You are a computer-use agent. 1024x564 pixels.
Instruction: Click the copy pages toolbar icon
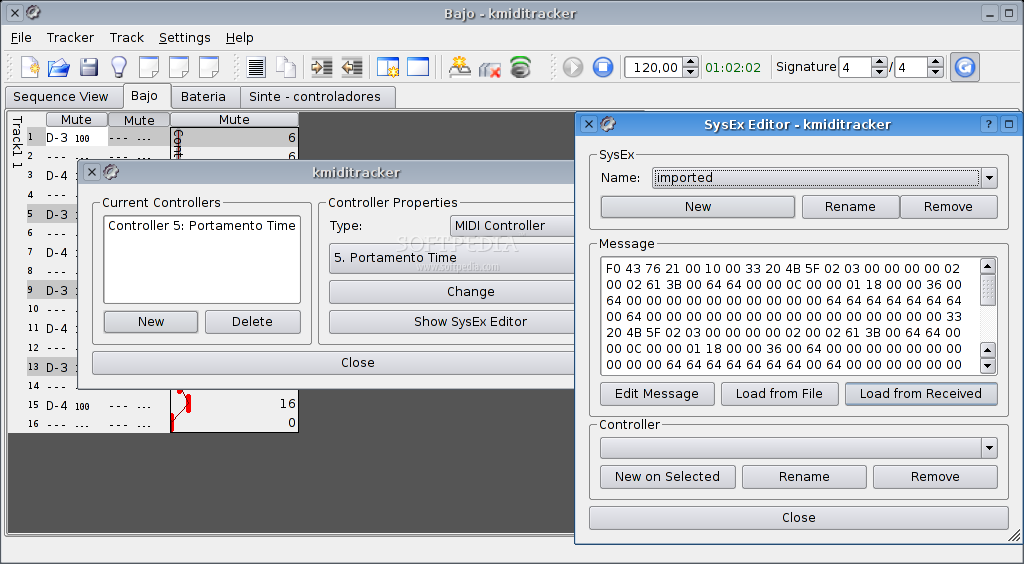(x=285, y=67)
